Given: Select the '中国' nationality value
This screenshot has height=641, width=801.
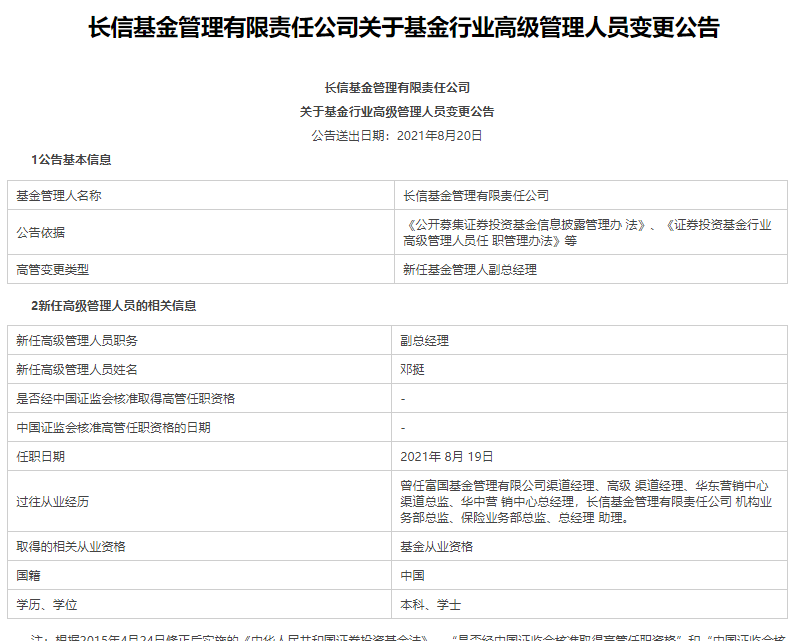Looking at the screenshot, I should tap(412, 575).
